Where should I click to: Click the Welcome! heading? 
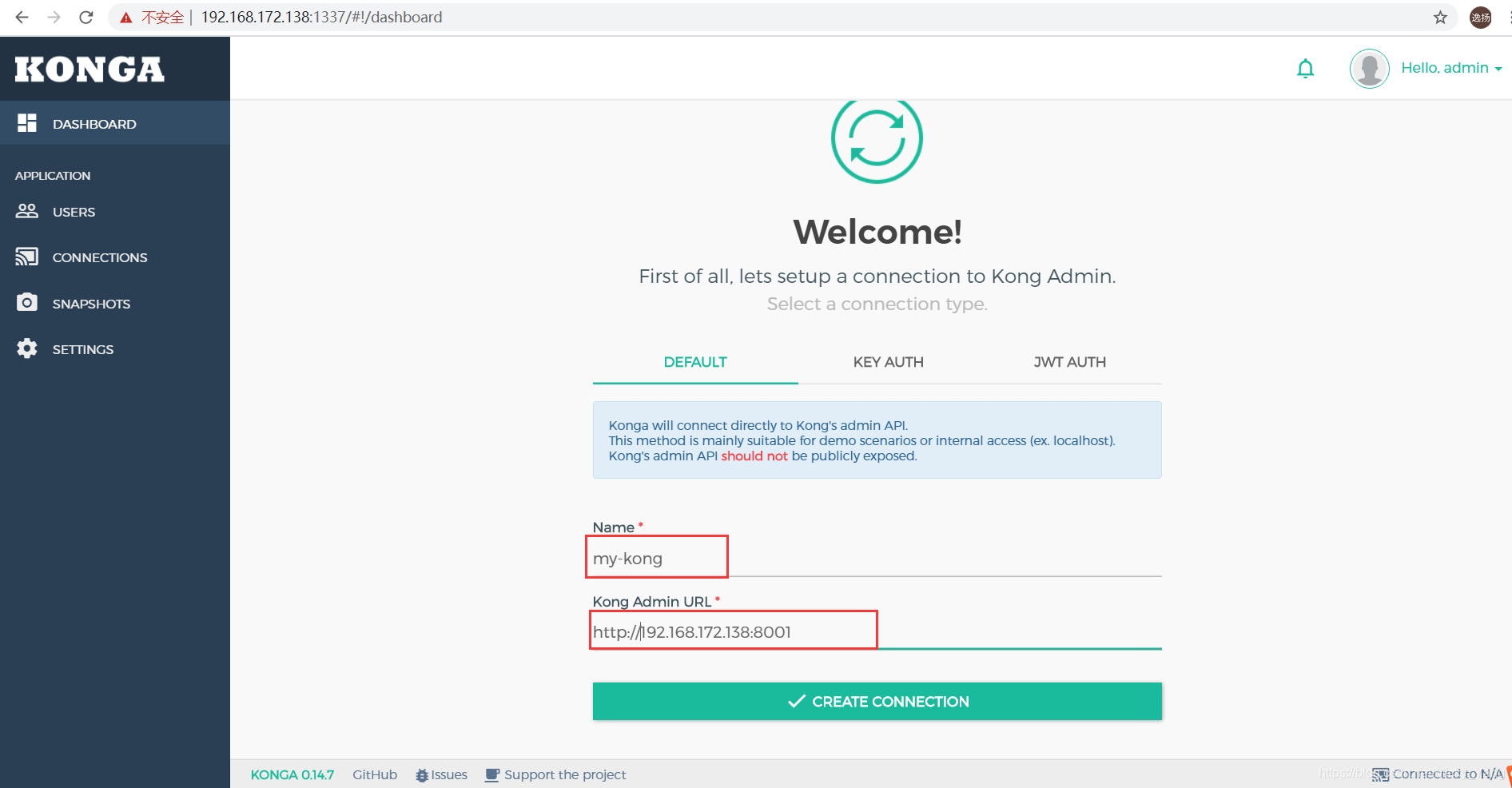877,232
